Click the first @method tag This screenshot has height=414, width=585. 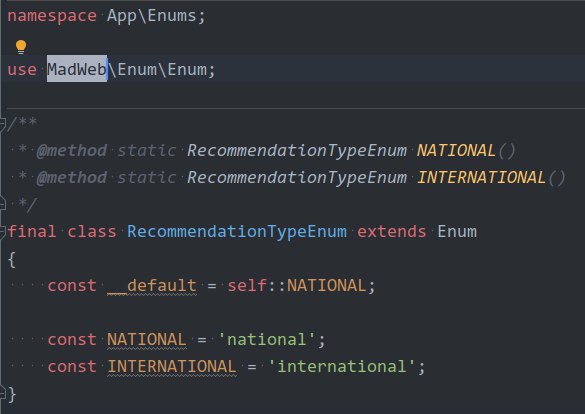pyautogui.click(x=72, y=151)
